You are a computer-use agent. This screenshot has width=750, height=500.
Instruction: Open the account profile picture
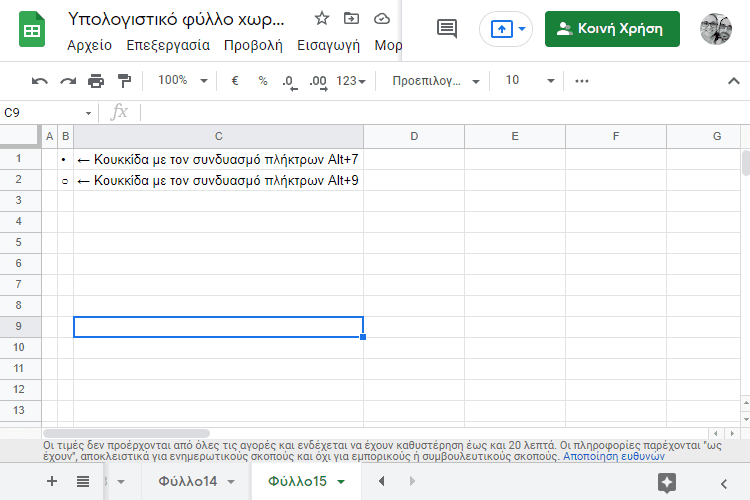tap(716, 29)
